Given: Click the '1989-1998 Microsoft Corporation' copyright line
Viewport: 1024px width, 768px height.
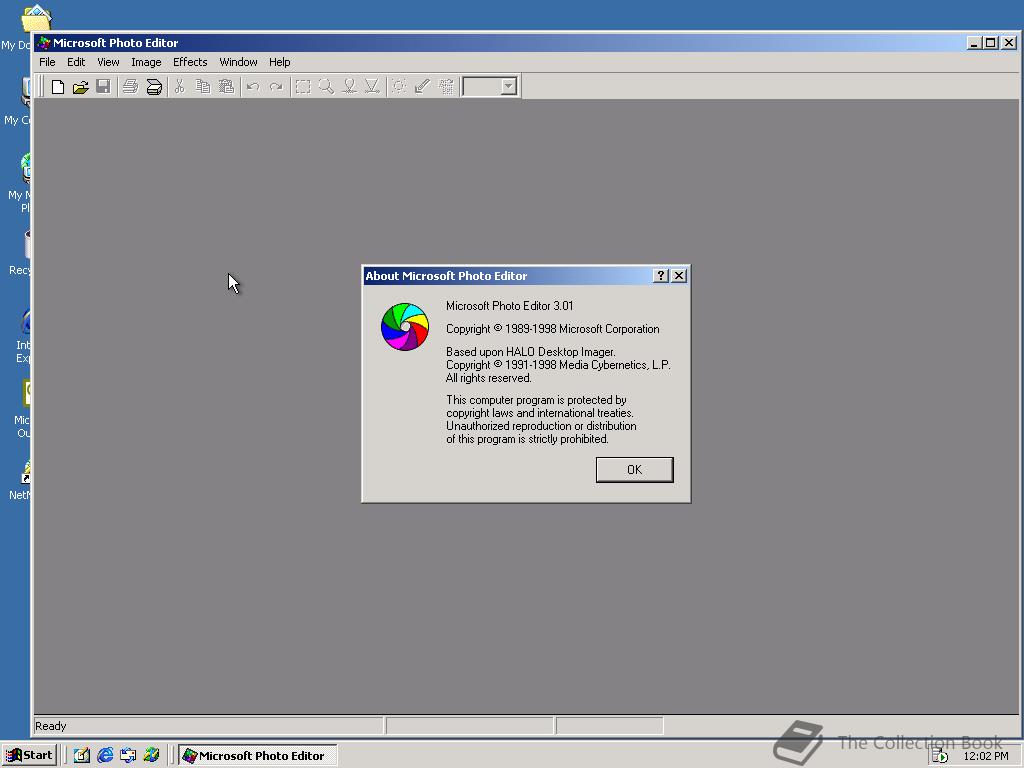Looking at the screenshot, I should [552, 329].
